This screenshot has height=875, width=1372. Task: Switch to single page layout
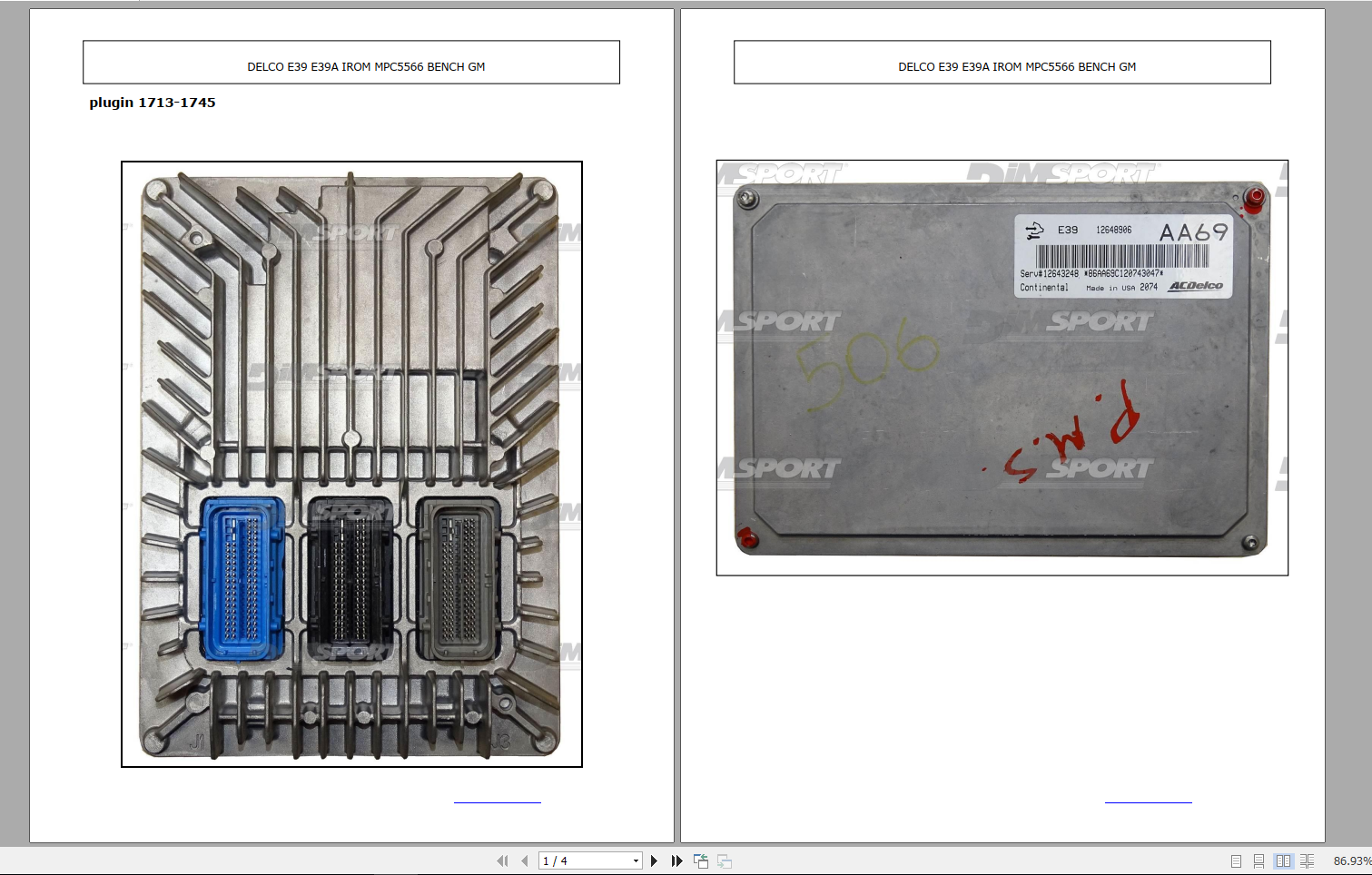(x=1235, y=860)
